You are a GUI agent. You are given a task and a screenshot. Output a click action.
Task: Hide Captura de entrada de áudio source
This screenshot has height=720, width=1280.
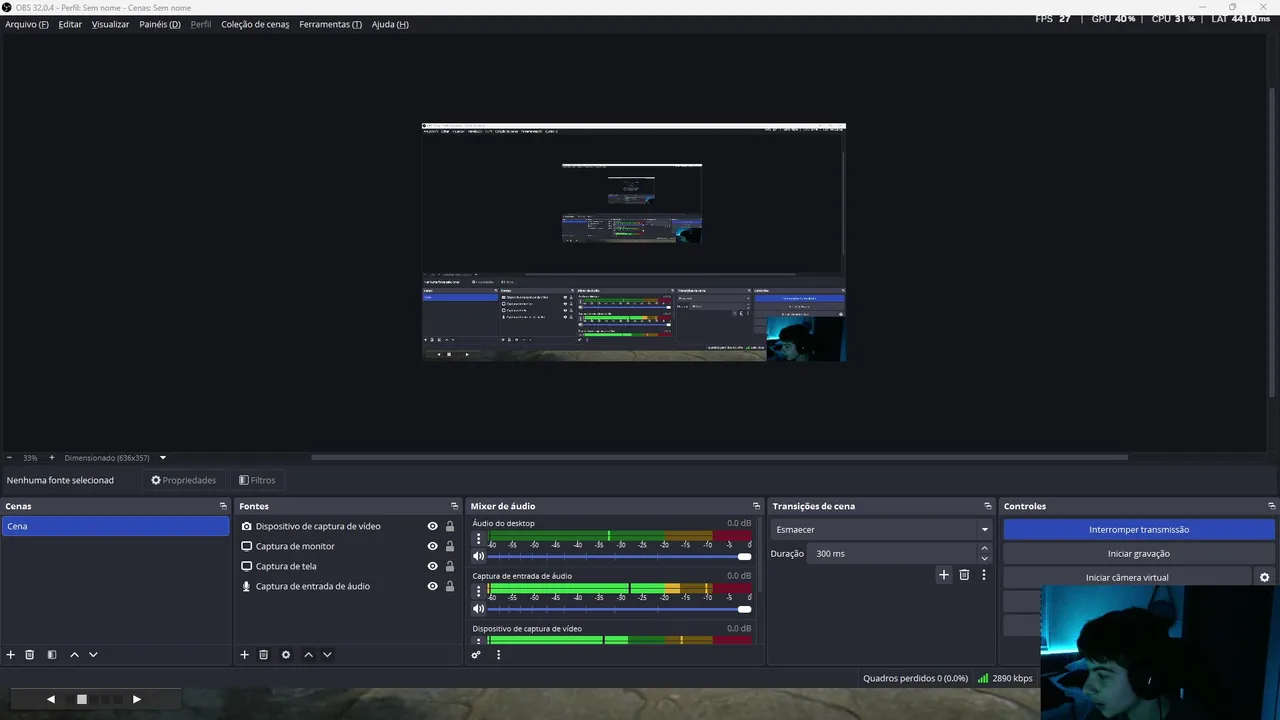click(x=432, y=586)
